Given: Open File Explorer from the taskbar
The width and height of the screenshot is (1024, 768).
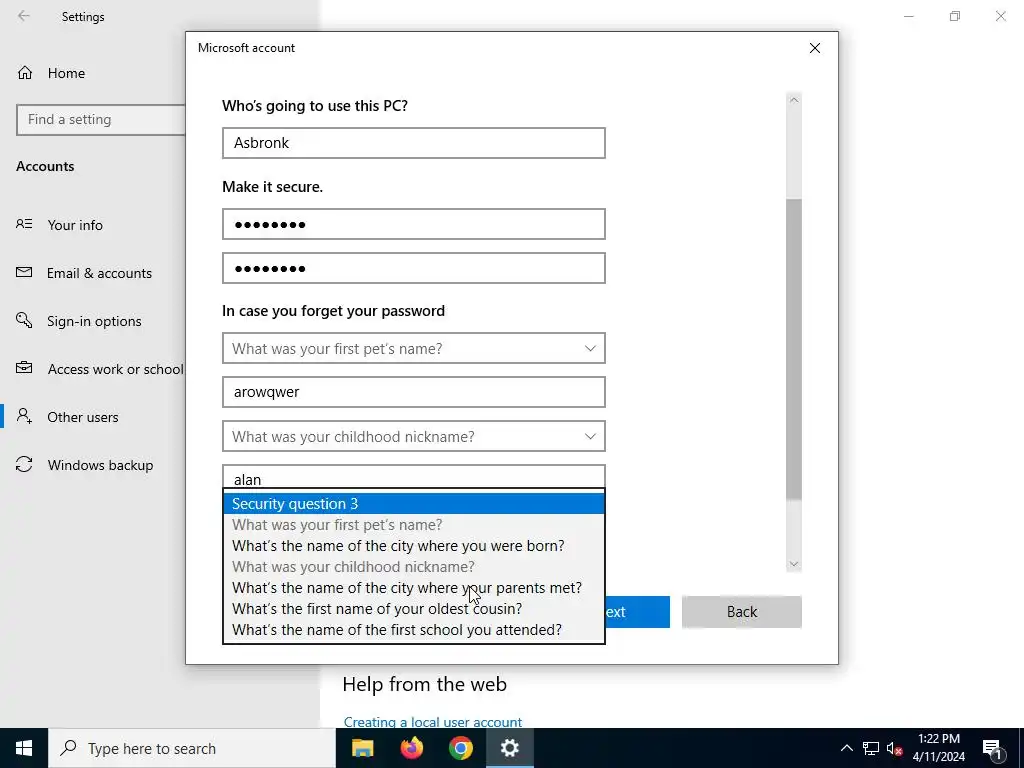Looking at the screenshot, I should [x=362, y=748].
